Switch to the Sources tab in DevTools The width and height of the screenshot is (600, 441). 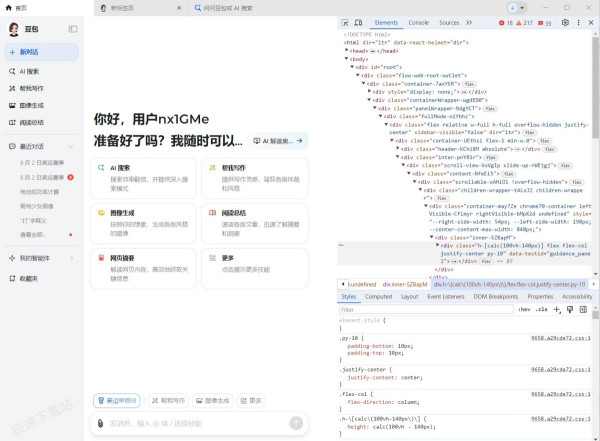click(x=449, y=23)
